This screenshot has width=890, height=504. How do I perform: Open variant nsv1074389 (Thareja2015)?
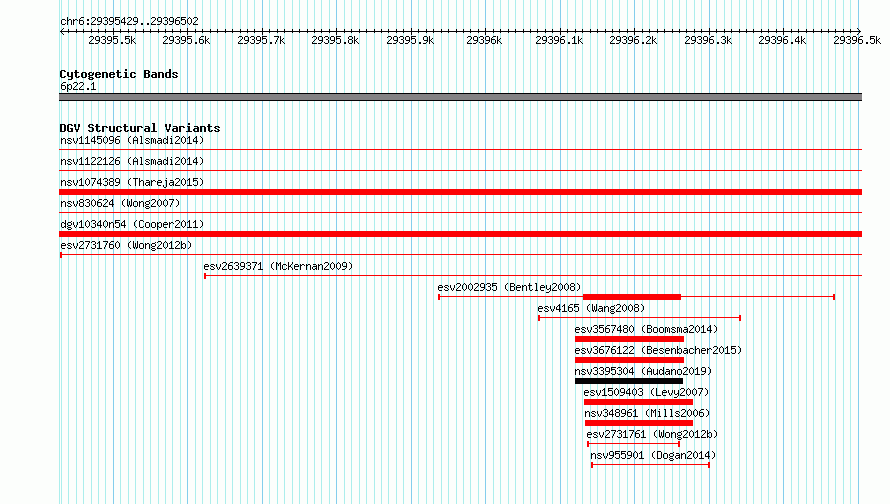132,182
